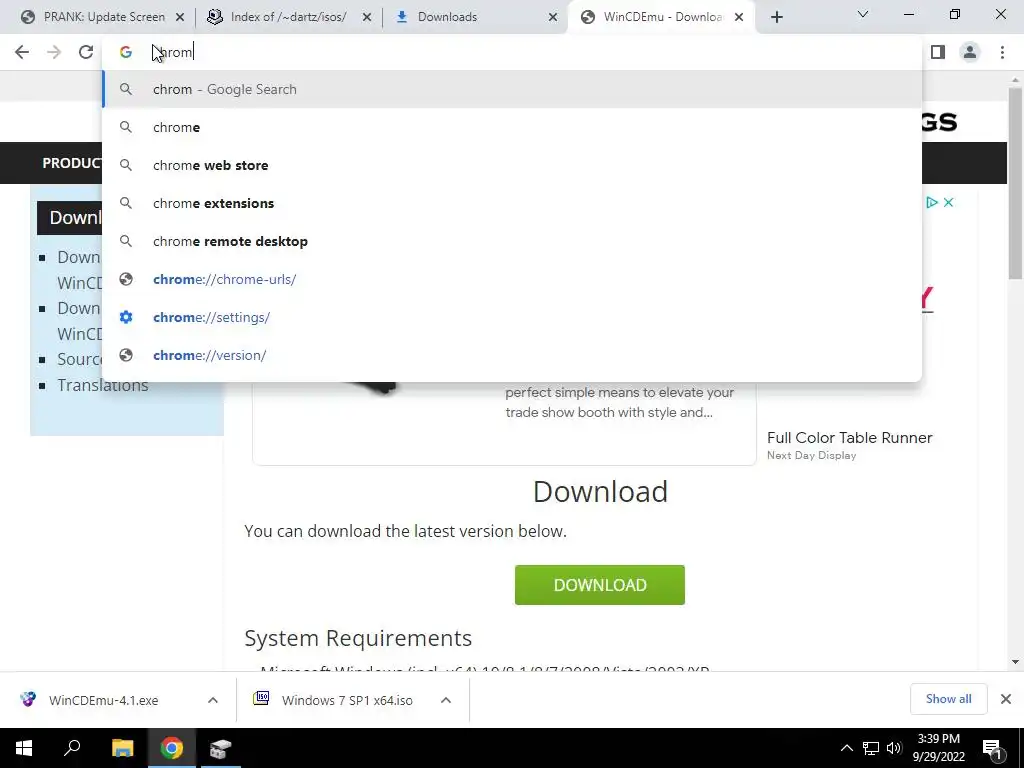Select the 'chrome' search suggestion
Screen dimensions: 1024x768
click(512, 127)
